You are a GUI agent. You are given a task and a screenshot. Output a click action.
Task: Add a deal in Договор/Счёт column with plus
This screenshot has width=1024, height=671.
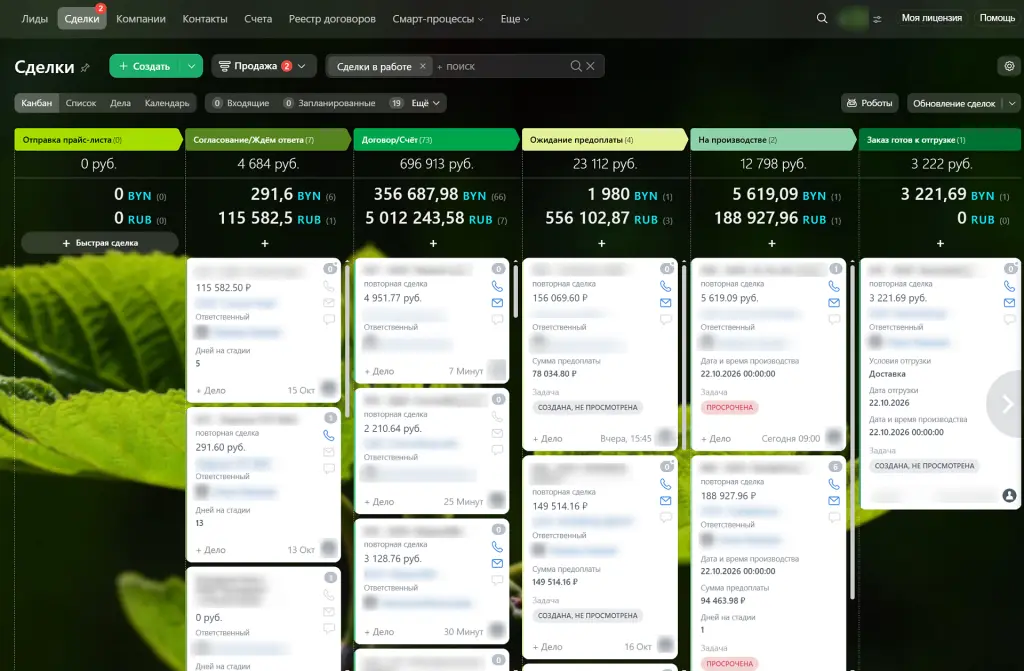pos(433,243)
